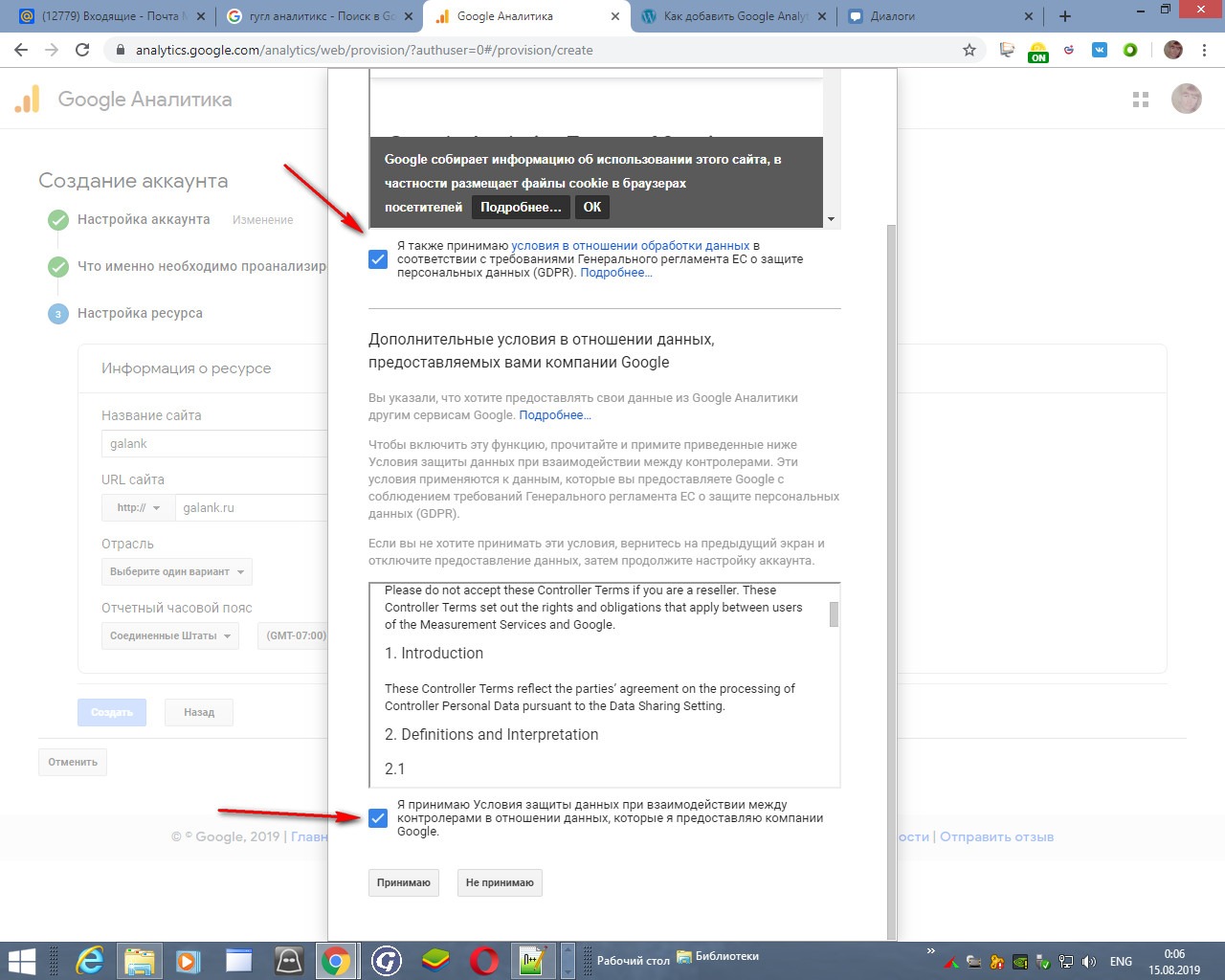Click the ENG language indicator
Screen dimensions: 1225x980
click(x=1121, y=962)
